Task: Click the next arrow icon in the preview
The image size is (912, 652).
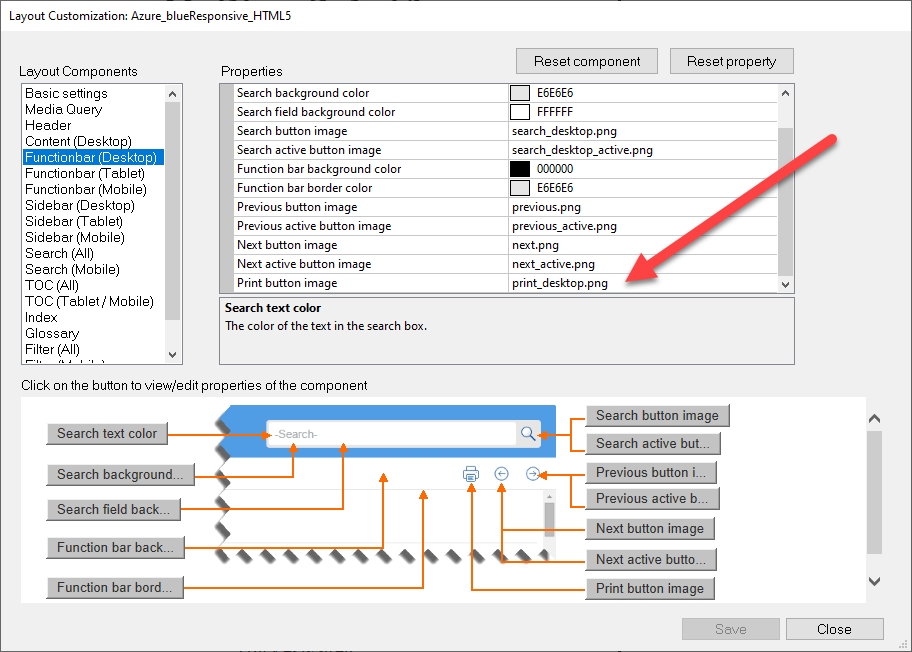Action: (533, 474)
